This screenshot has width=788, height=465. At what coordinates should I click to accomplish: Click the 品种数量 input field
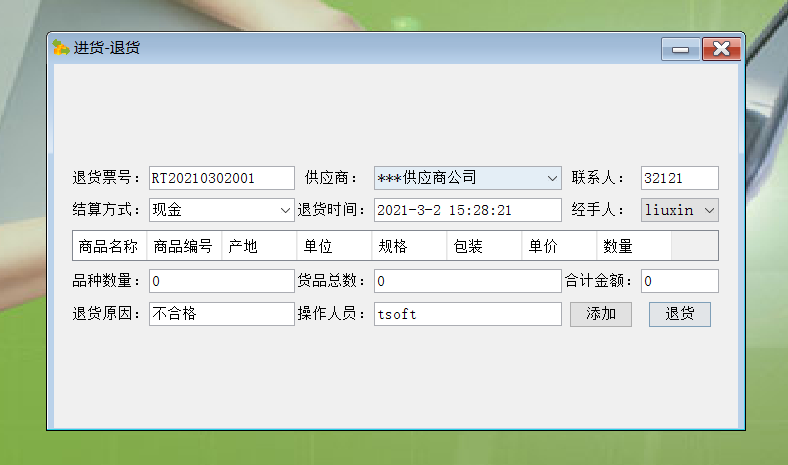(x=222, y=281)
